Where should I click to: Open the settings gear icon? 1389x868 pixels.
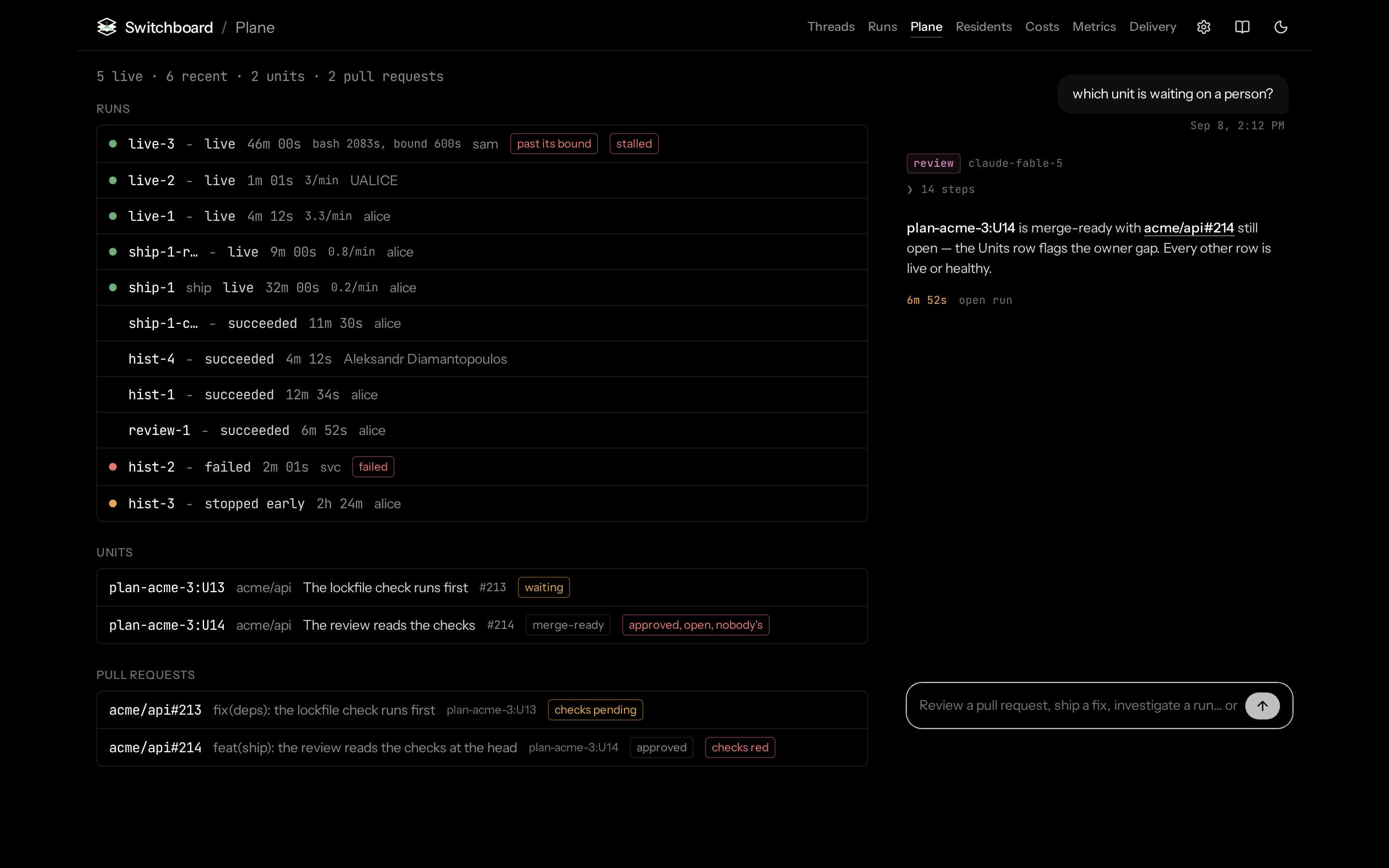(x=1204, y=27)
